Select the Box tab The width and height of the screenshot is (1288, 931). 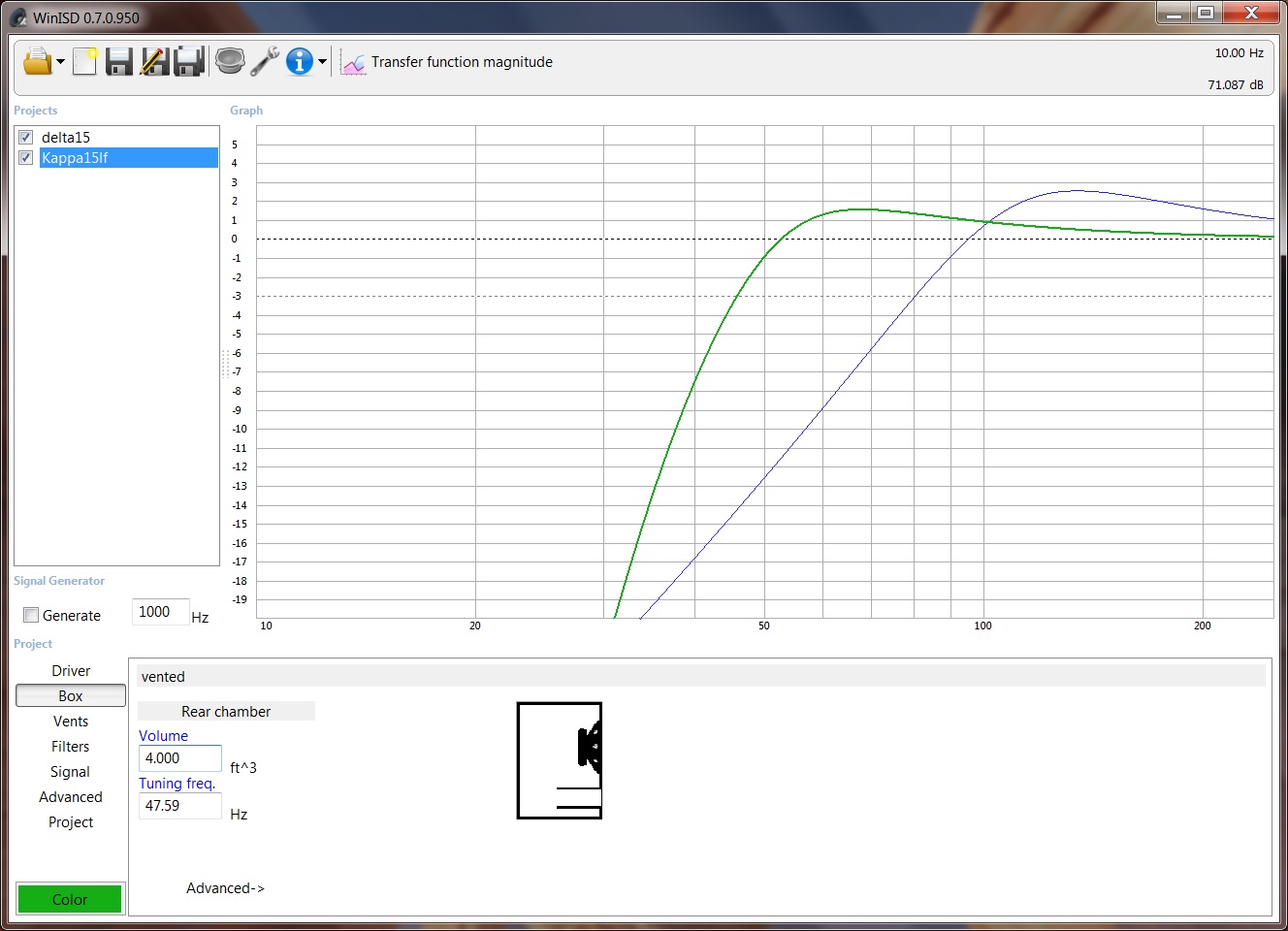click(71, 696)
